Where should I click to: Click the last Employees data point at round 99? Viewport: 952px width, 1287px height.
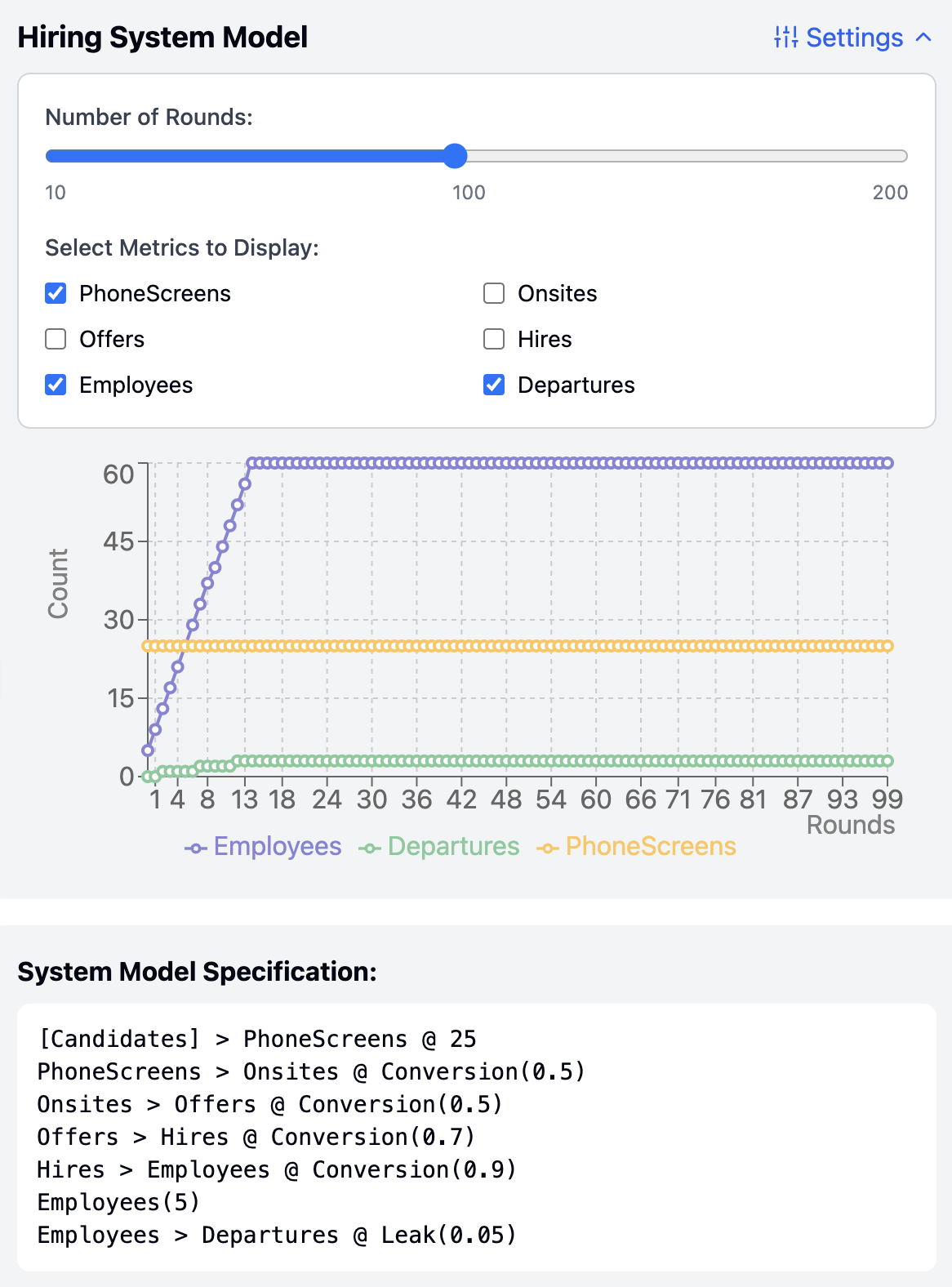tap(887, 463)
